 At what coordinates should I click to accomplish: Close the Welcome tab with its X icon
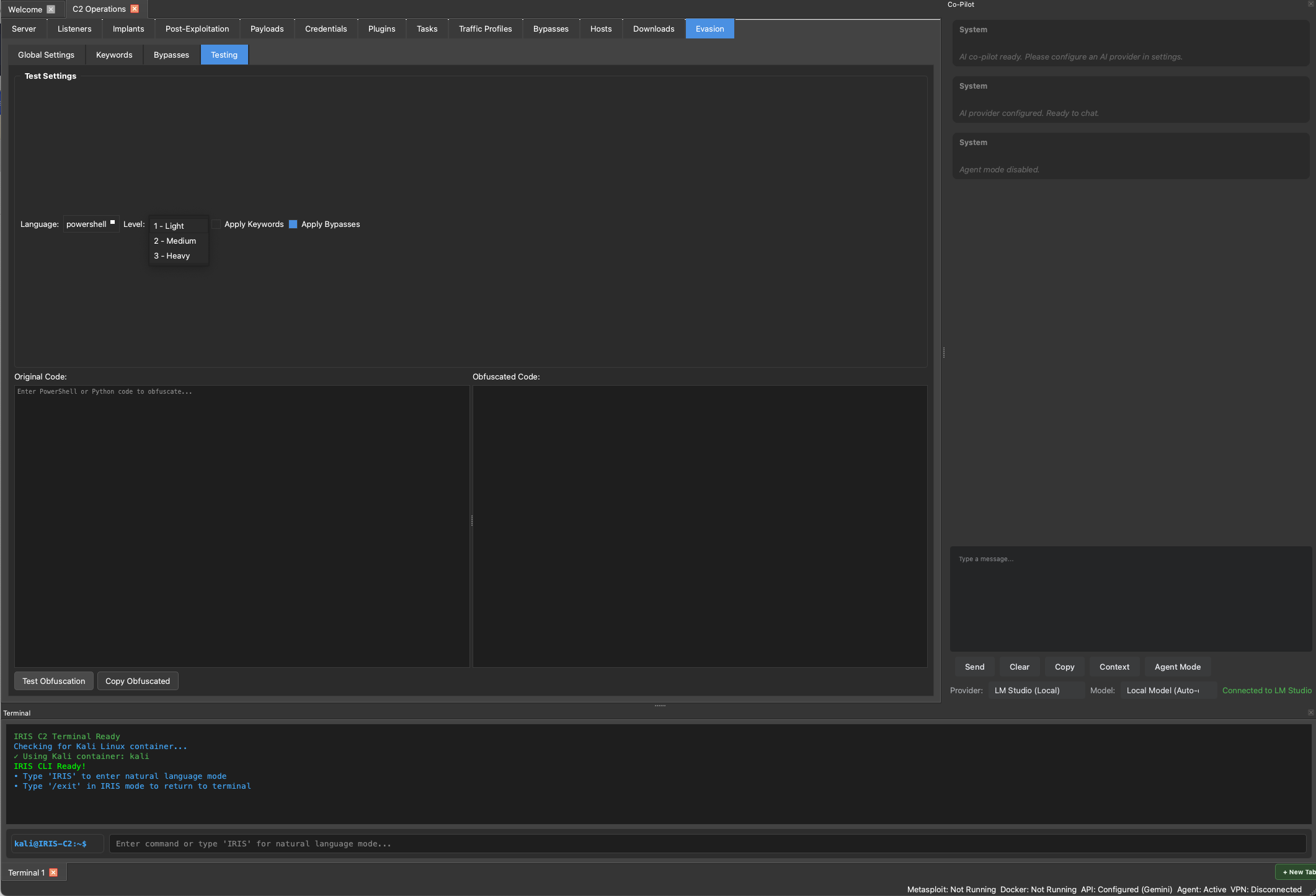click(51, 9)
